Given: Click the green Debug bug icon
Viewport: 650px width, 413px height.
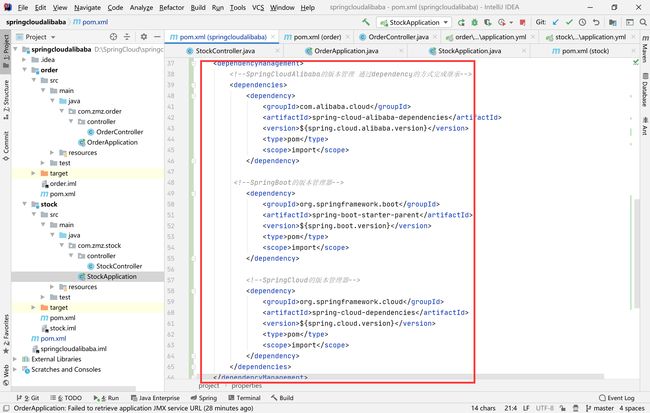Looking at the screenshot, I should [x=474, y=22].
